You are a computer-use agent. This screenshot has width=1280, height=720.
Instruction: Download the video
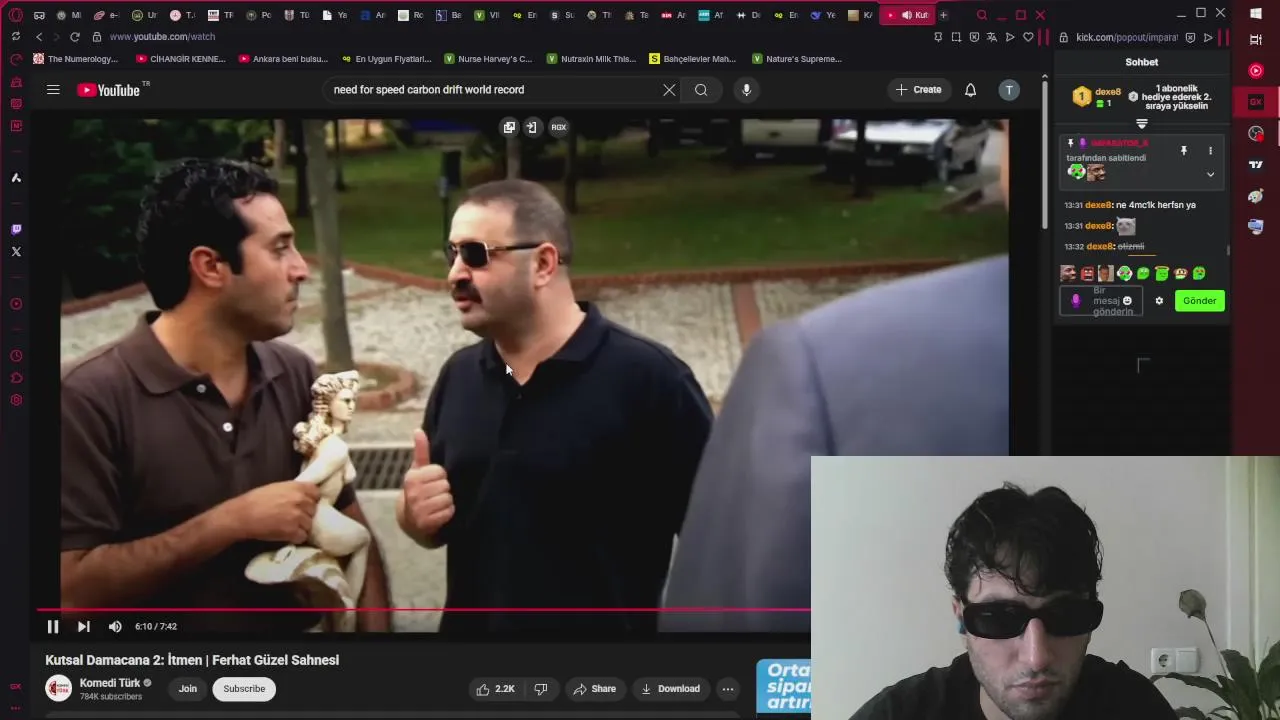coord(670,689)
